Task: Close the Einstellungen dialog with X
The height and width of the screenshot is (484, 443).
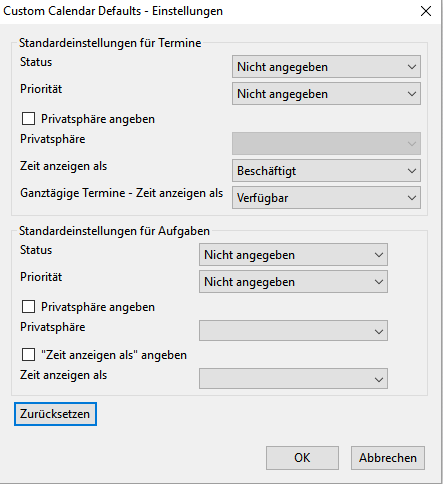Action: pyautogui.click(x=426, y=11)
